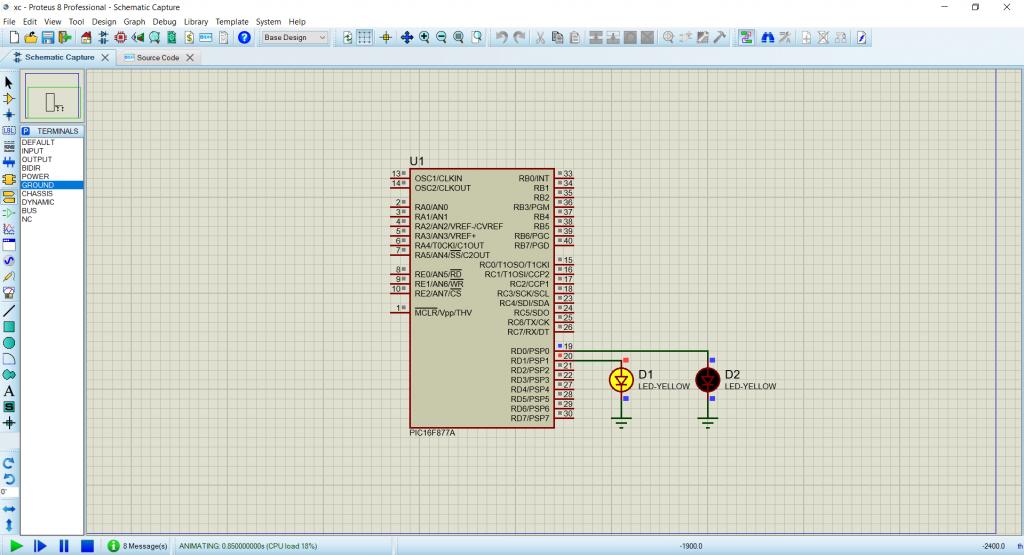Stop the simulation with the square button
Screen dimensions: 1024x555
[87, 546]
